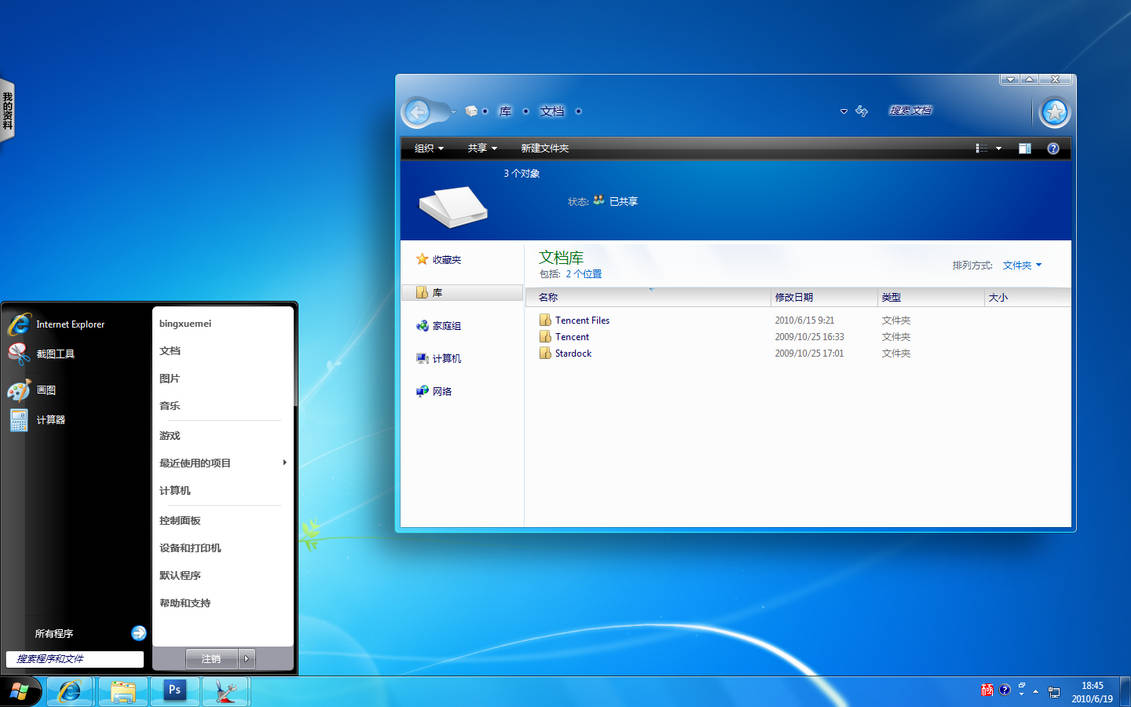Refresh the Explorer address bar

[x=861, y=111]
